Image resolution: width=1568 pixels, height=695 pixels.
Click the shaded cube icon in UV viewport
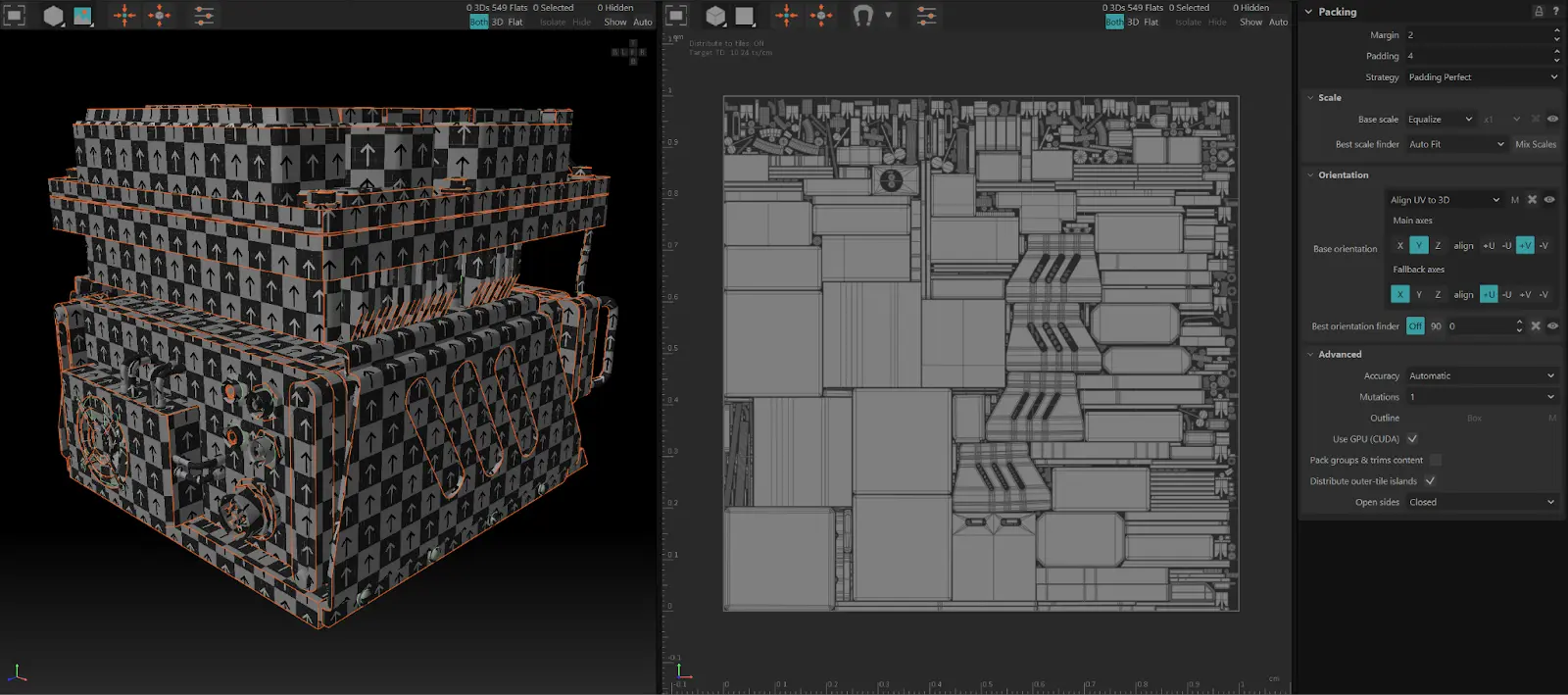(716, 16)
